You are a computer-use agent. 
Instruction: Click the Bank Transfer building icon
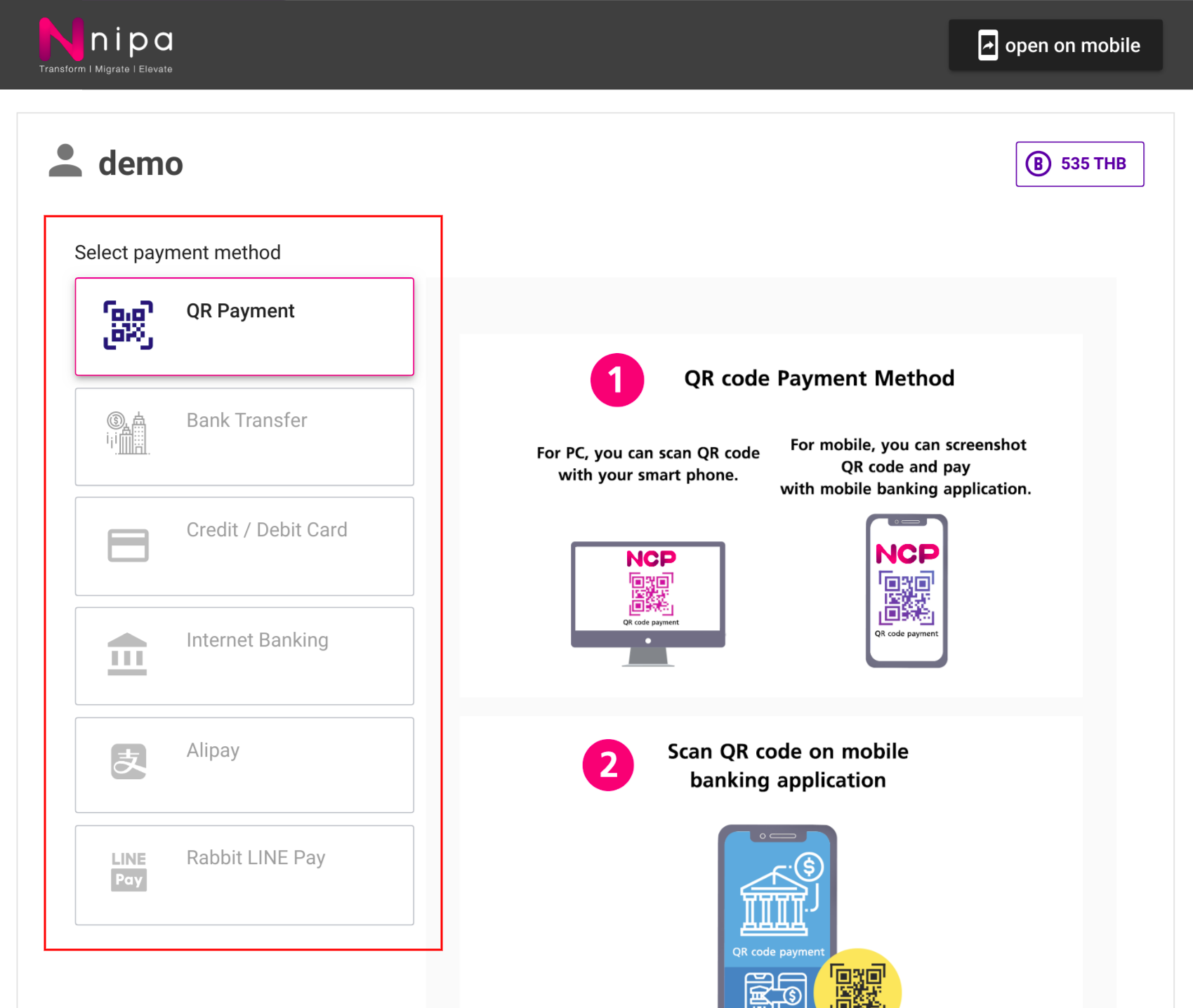pyautogui.click(x=127, y=432)
